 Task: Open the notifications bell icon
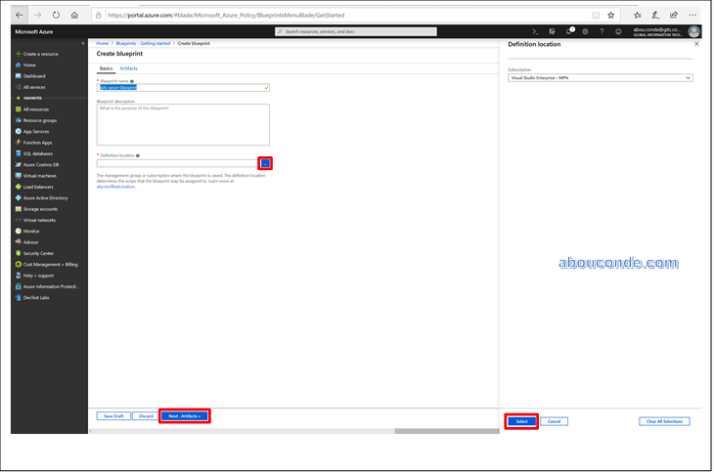pyautogui.click(x=569, y=32)
